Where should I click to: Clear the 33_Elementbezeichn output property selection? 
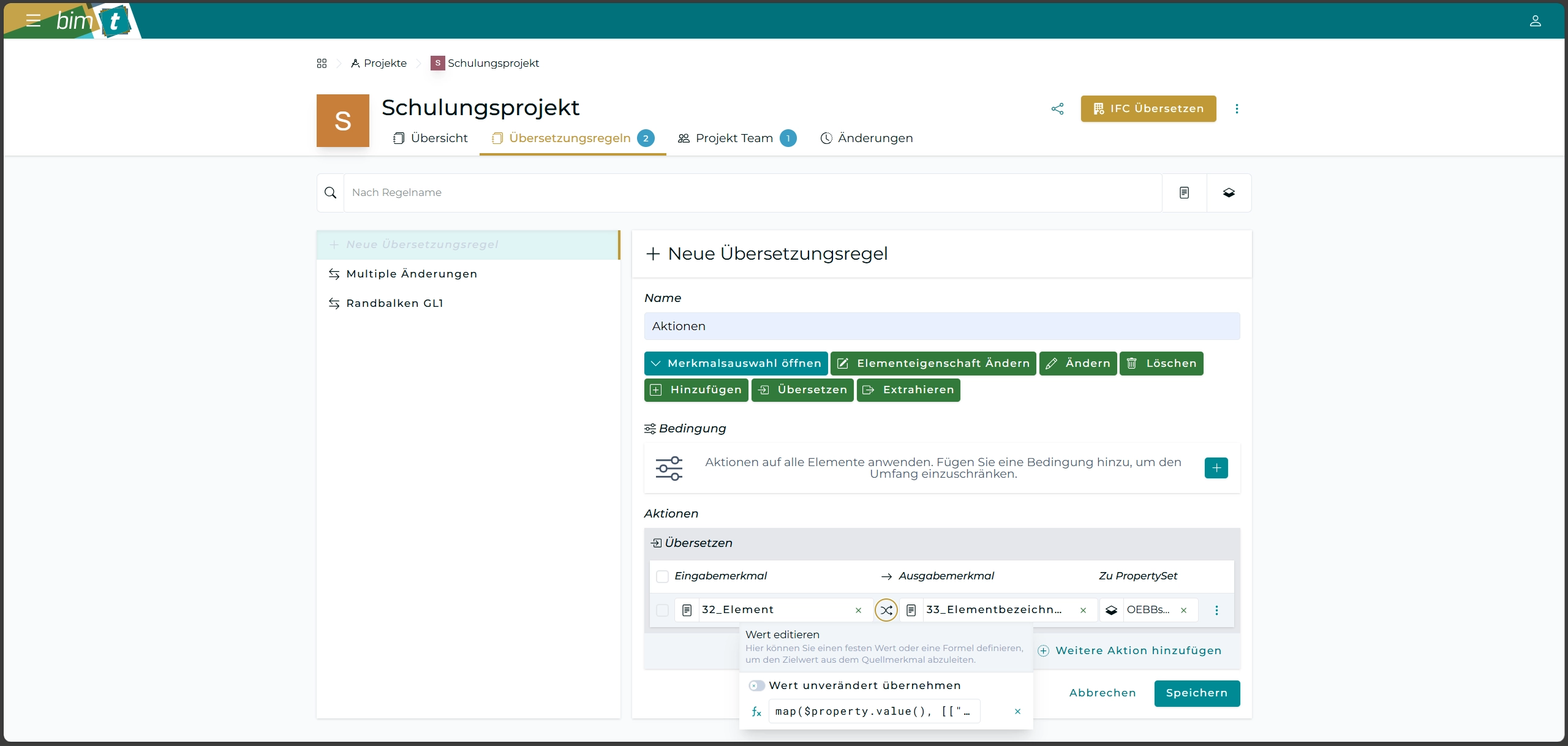click(x=1083, y=610)
